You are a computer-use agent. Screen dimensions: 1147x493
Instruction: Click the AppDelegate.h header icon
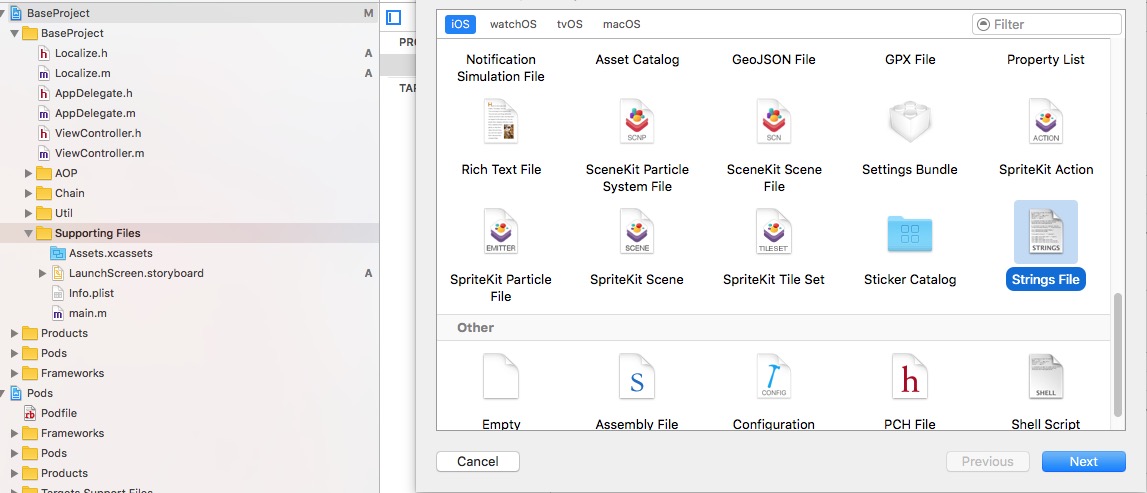[44, 94]
